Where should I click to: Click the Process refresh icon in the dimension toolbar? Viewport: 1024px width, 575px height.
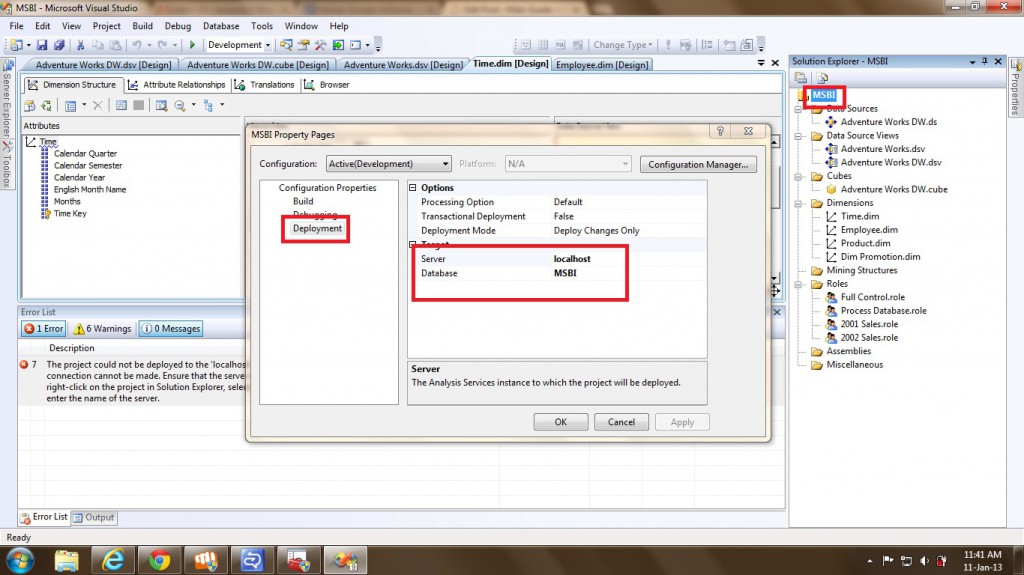(47, 105)
